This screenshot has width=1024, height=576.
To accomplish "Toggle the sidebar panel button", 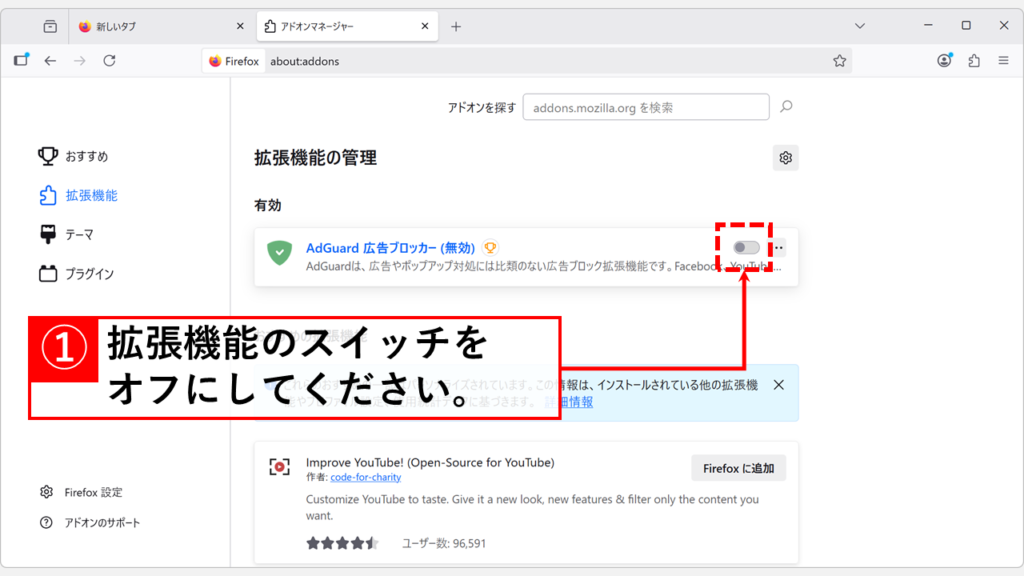I will pyautogui.click(x=21, y=60).
